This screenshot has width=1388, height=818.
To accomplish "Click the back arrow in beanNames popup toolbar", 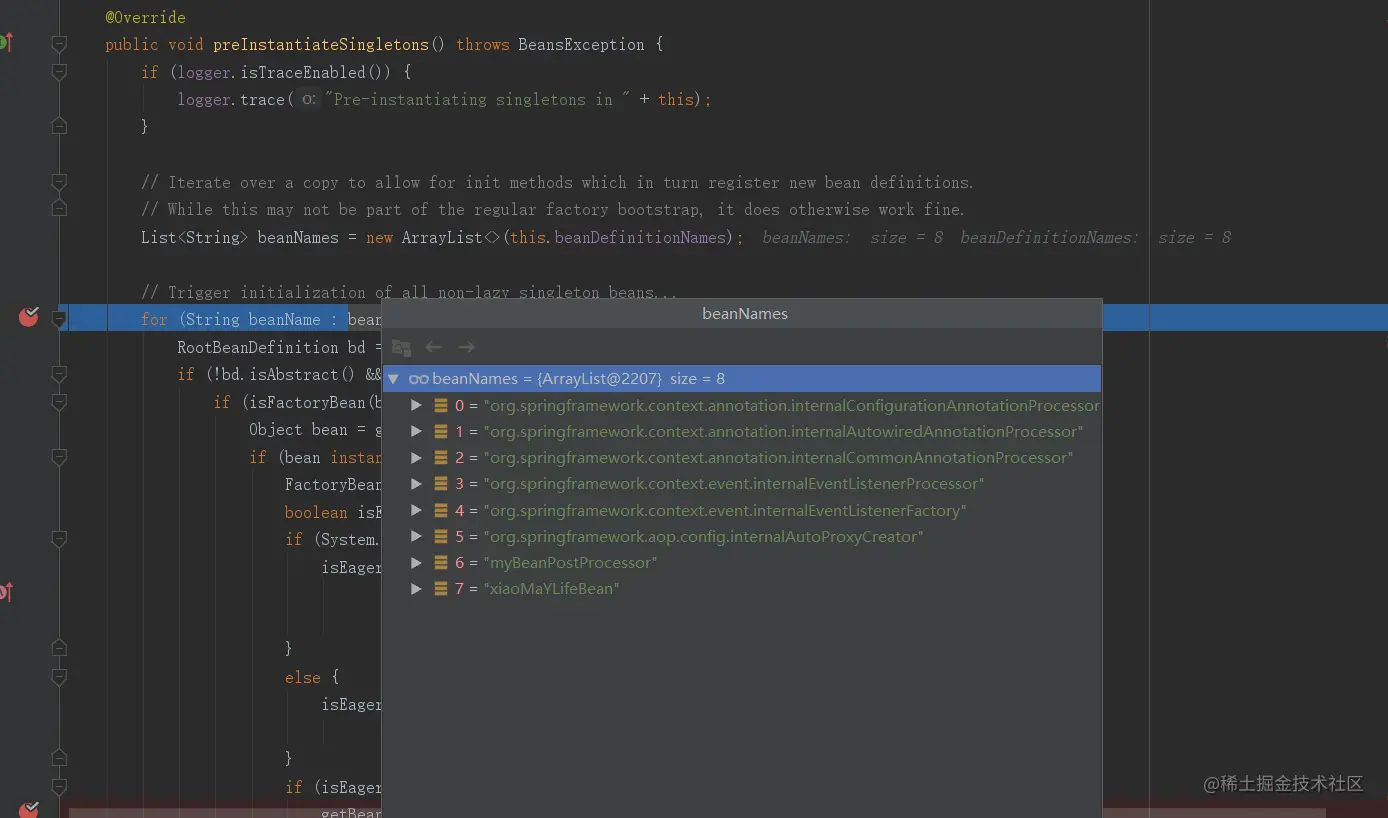I will click(434, 347).
